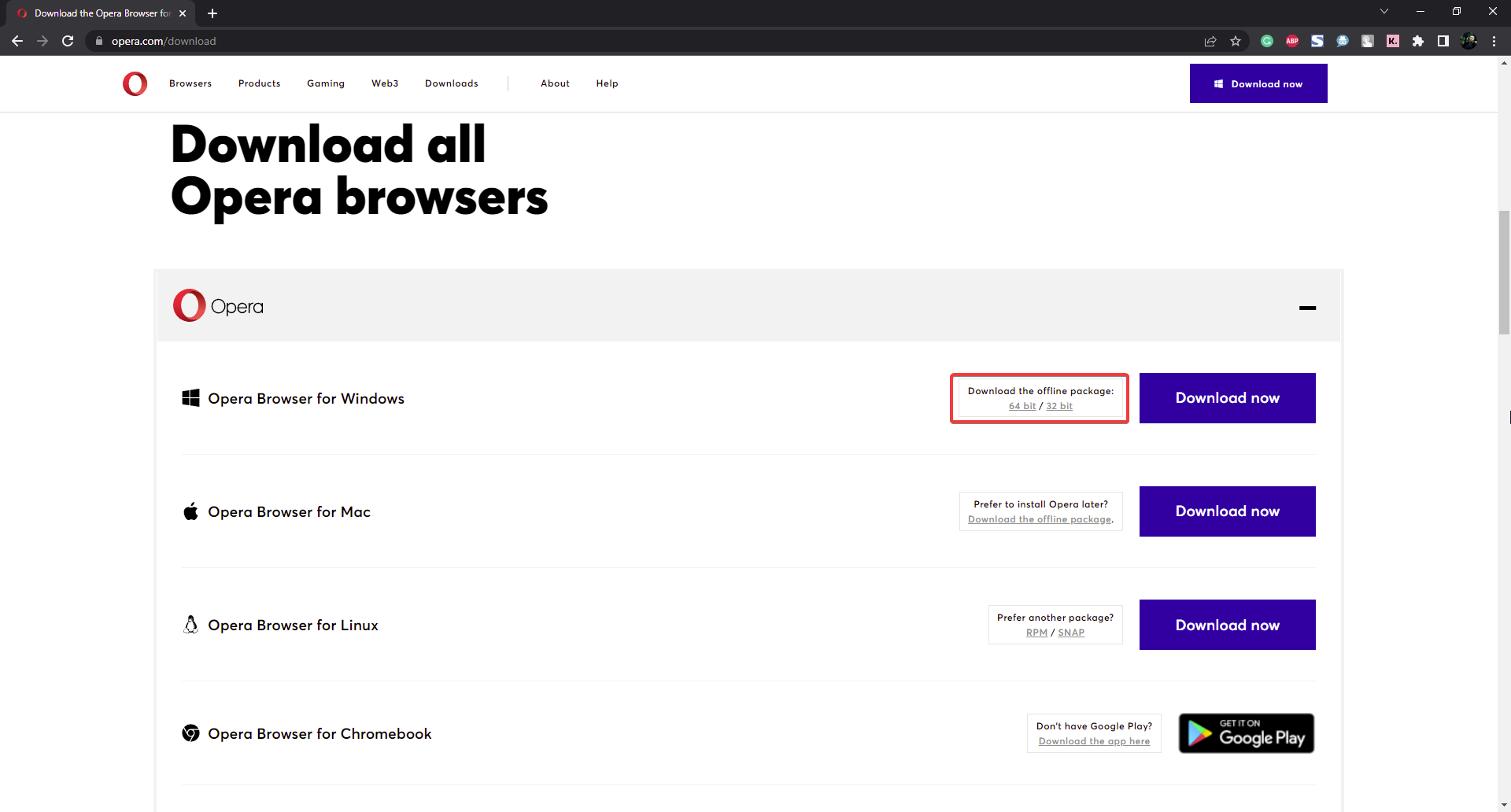Open the Products menu
This screenshot has width=1511, height=812.
coord(260,83)
